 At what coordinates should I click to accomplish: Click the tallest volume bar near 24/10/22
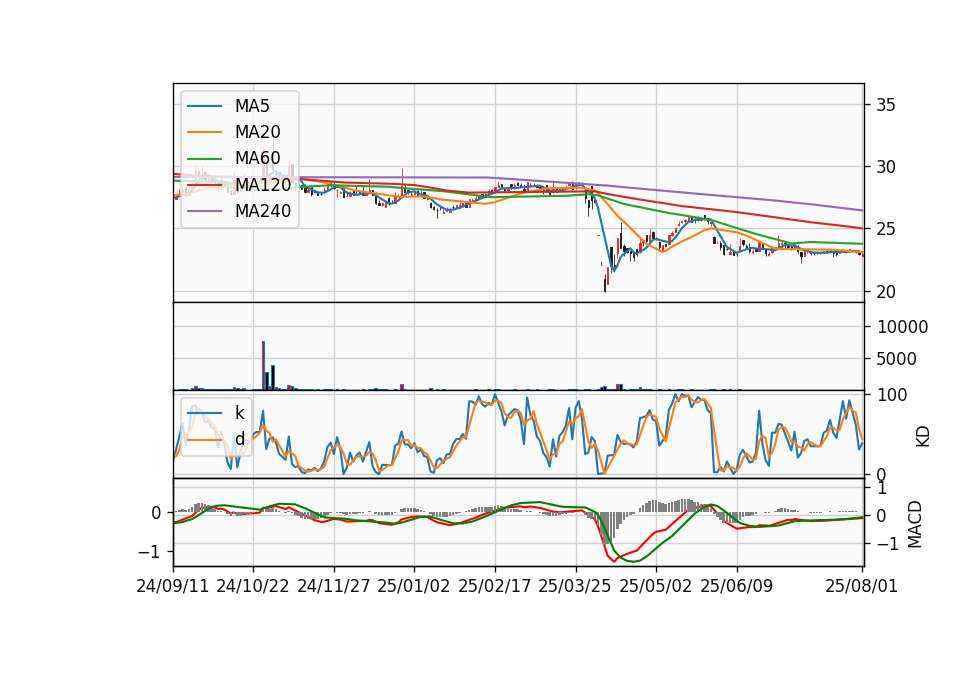263,366
